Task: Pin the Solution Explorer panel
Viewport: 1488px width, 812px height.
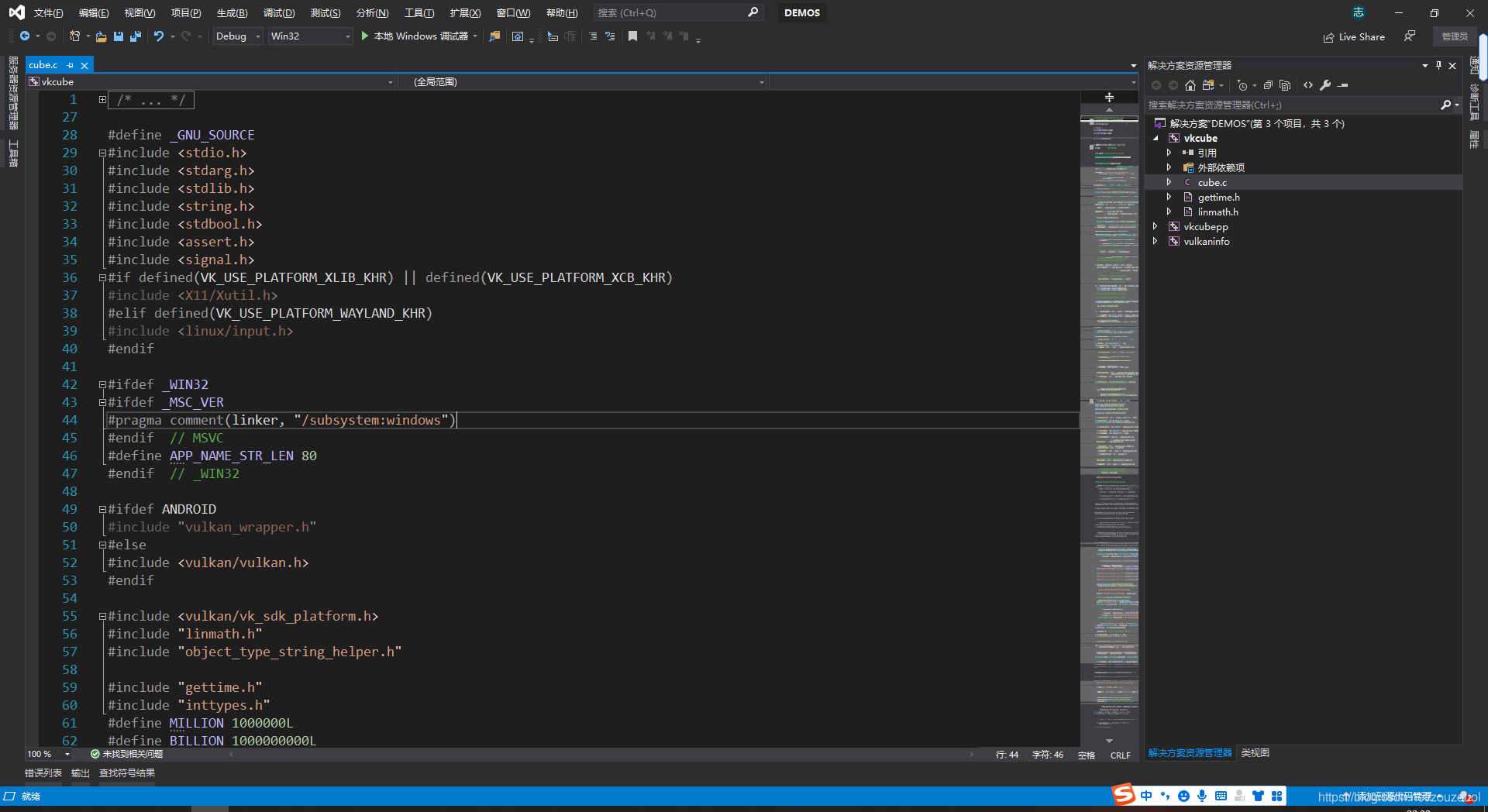Action: coord(1438,66)
